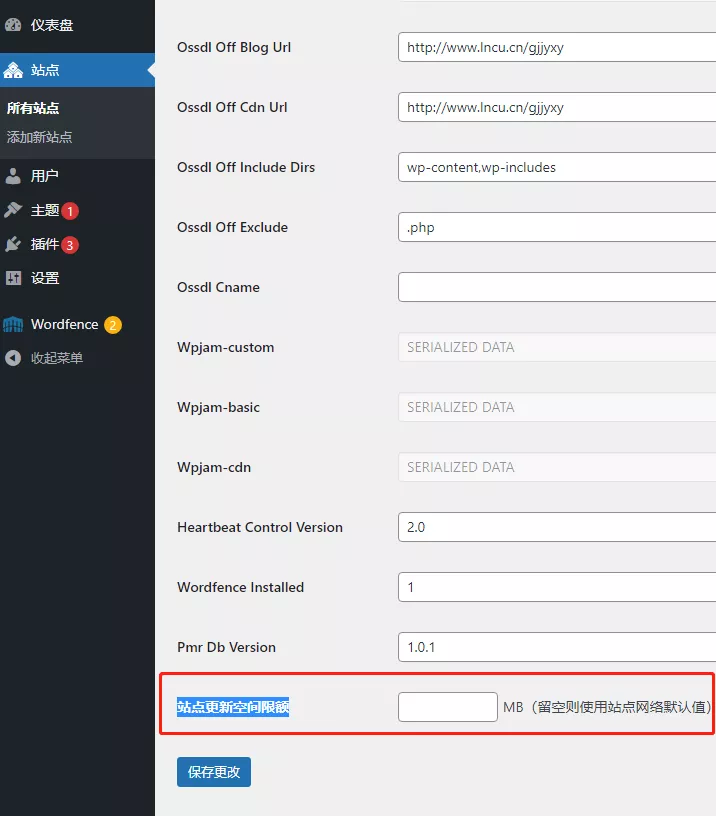The width and height of the screenshot is (716, 816).
Task: Click the highlighted 站点更新空间限额 label
Action: pyautogui.click(x=233, y=707)
